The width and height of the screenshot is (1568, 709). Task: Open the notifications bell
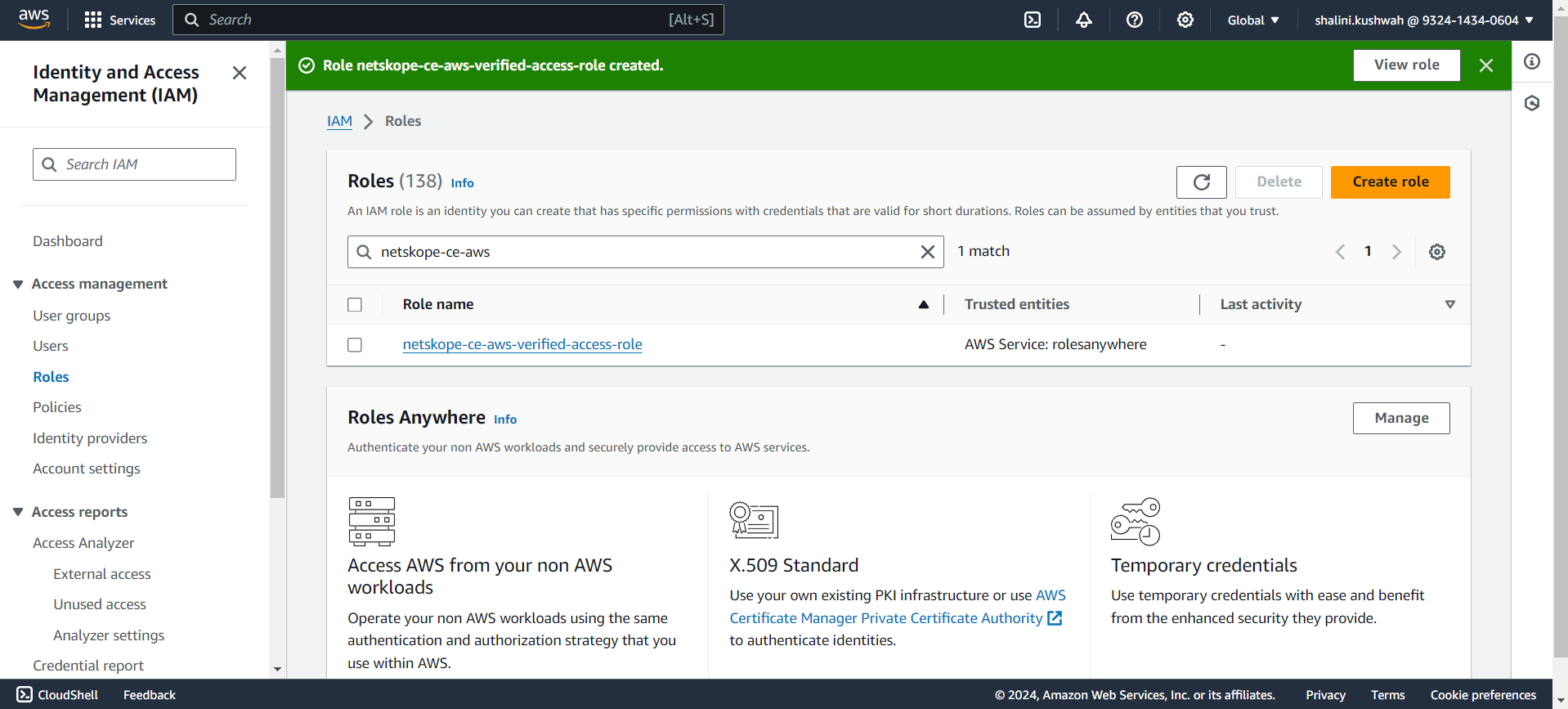(x=1083, y=20)
